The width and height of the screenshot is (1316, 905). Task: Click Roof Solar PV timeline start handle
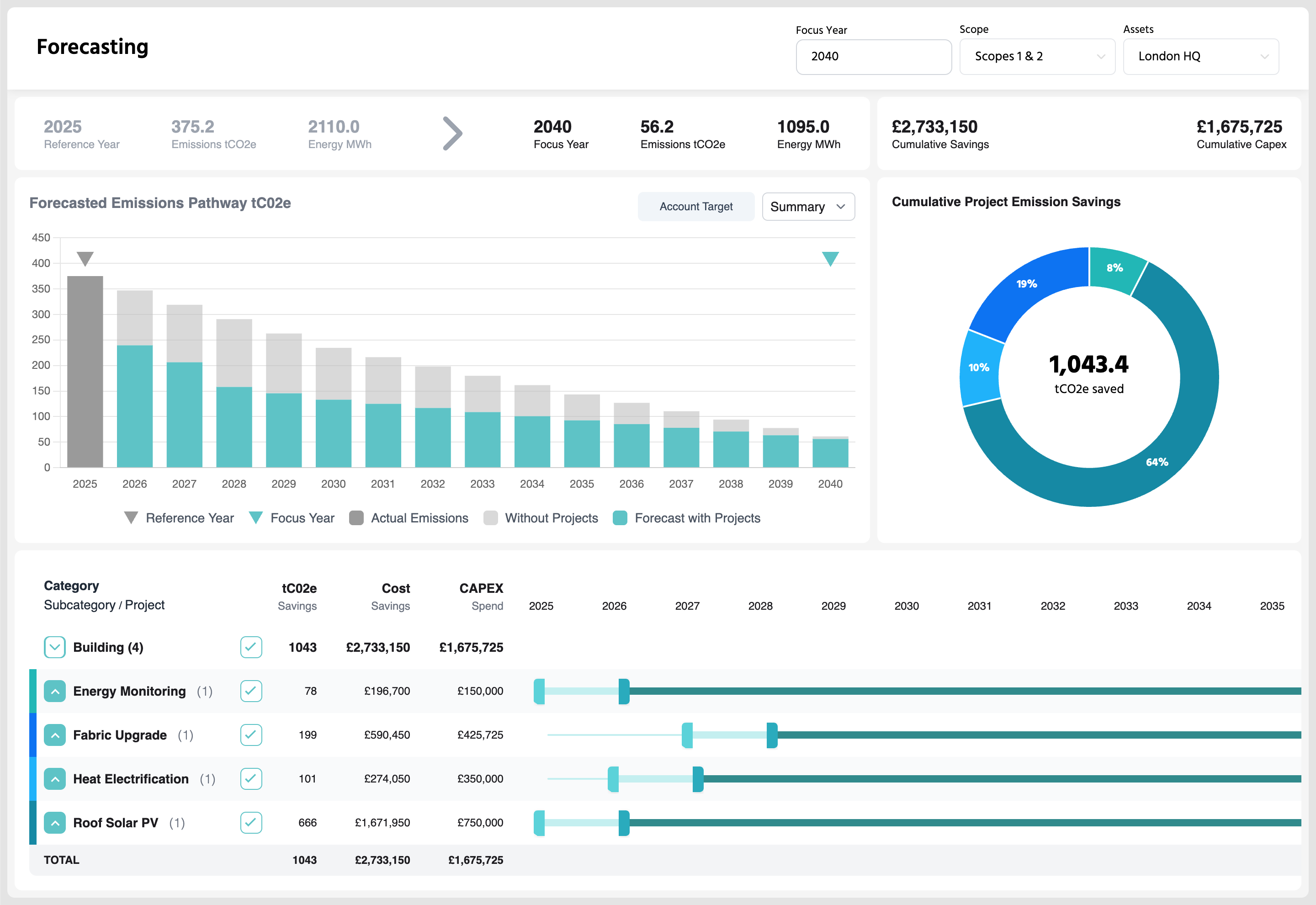point(539,823)
